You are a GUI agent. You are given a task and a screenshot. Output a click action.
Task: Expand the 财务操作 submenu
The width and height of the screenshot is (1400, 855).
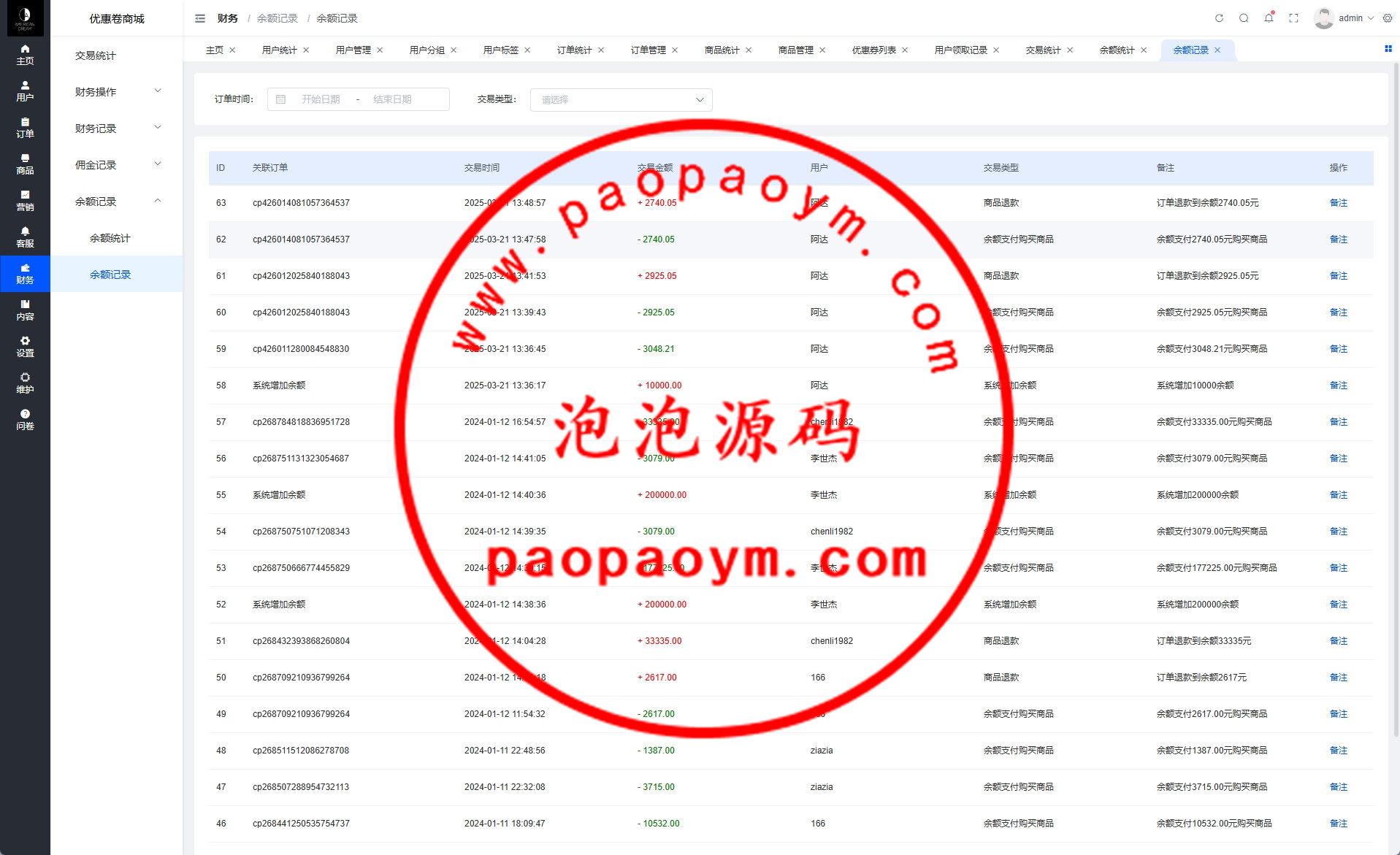click(117, 92)
